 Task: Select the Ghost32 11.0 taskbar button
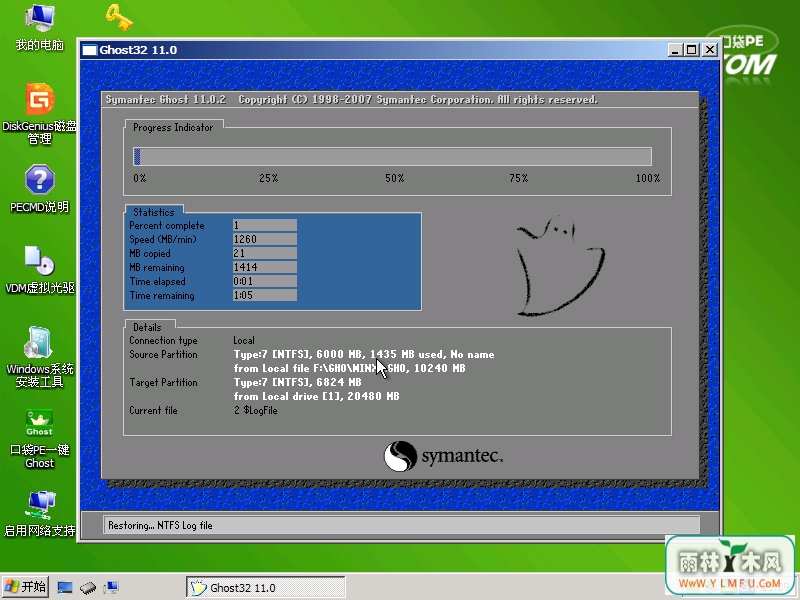(x=266, y=587)
